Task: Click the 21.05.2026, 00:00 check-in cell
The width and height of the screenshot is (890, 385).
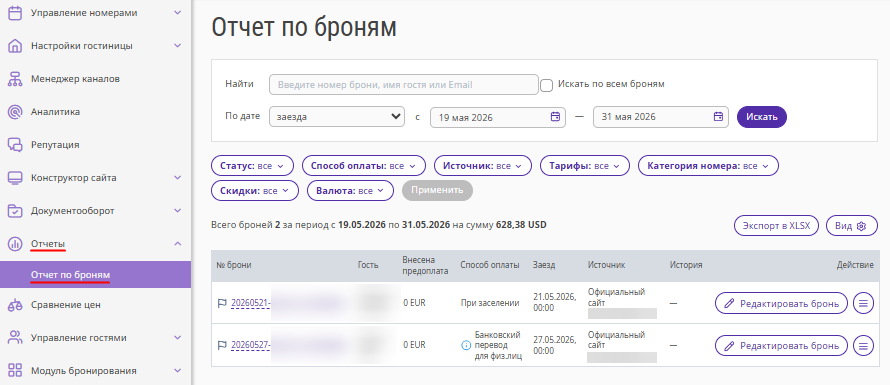Action: [x=555, y=303]
